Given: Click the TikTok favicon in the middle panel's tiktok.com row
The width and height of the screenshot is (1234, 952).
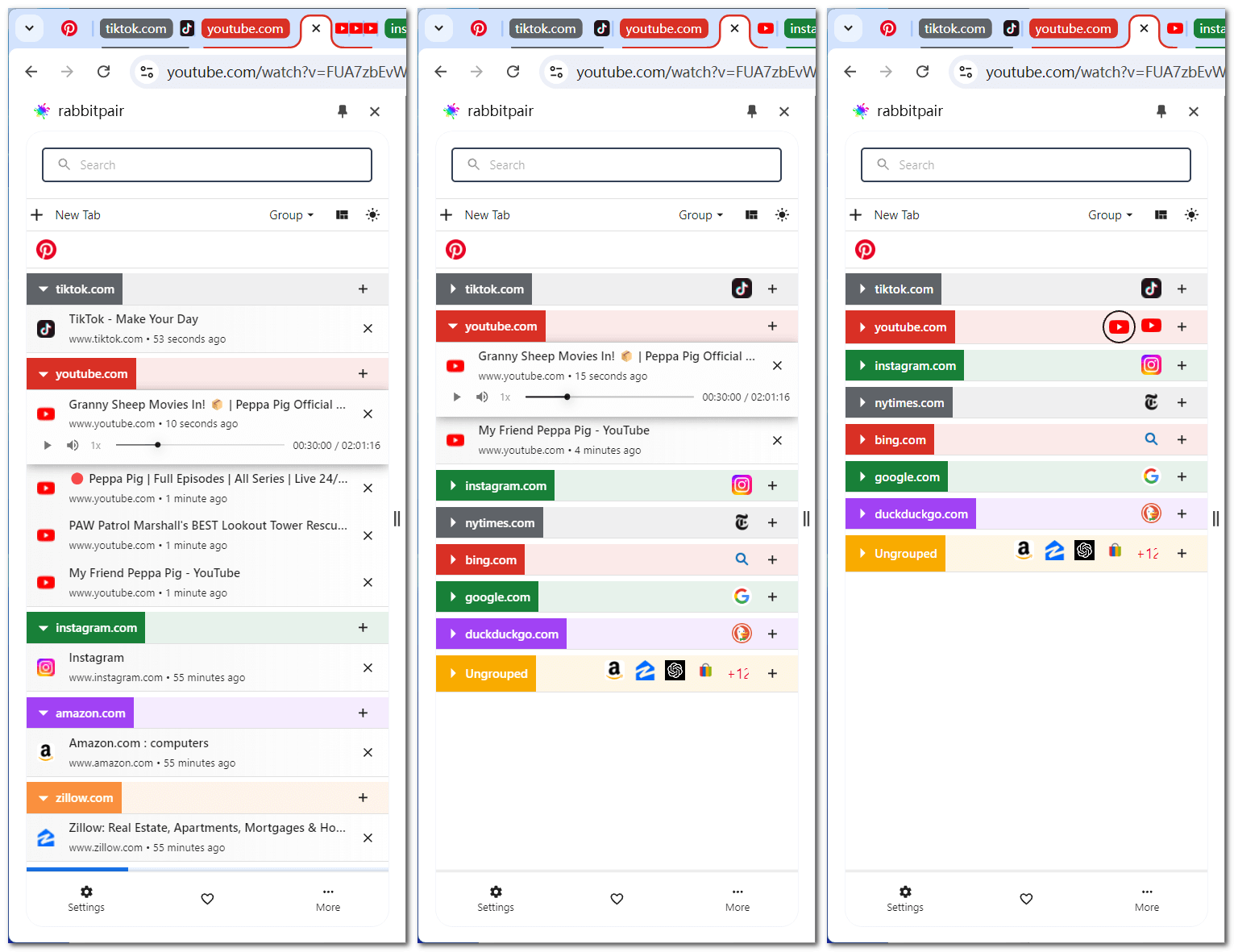Looking at the screenshot, I should (742, 288).
